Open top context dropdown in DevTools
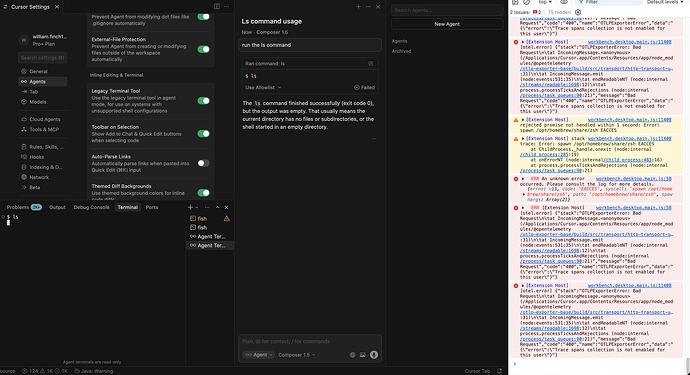 tap(545, 2)
